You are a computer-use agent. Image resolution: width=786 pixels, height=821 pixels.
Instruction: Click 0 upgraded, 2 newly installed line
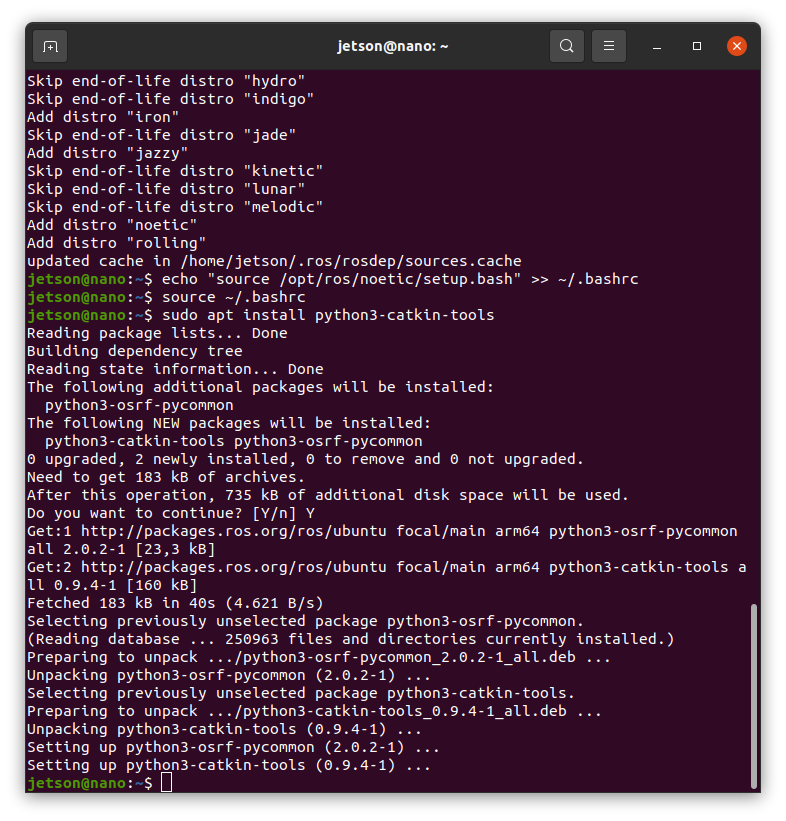[305, 459]
